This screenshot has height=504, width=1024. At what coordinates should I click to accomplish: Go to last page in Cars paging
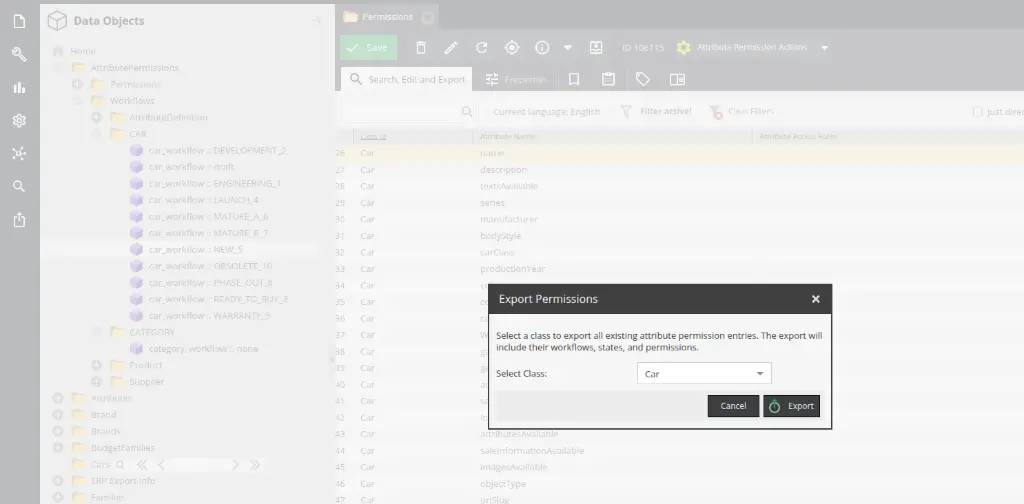(x=255, y=465)
